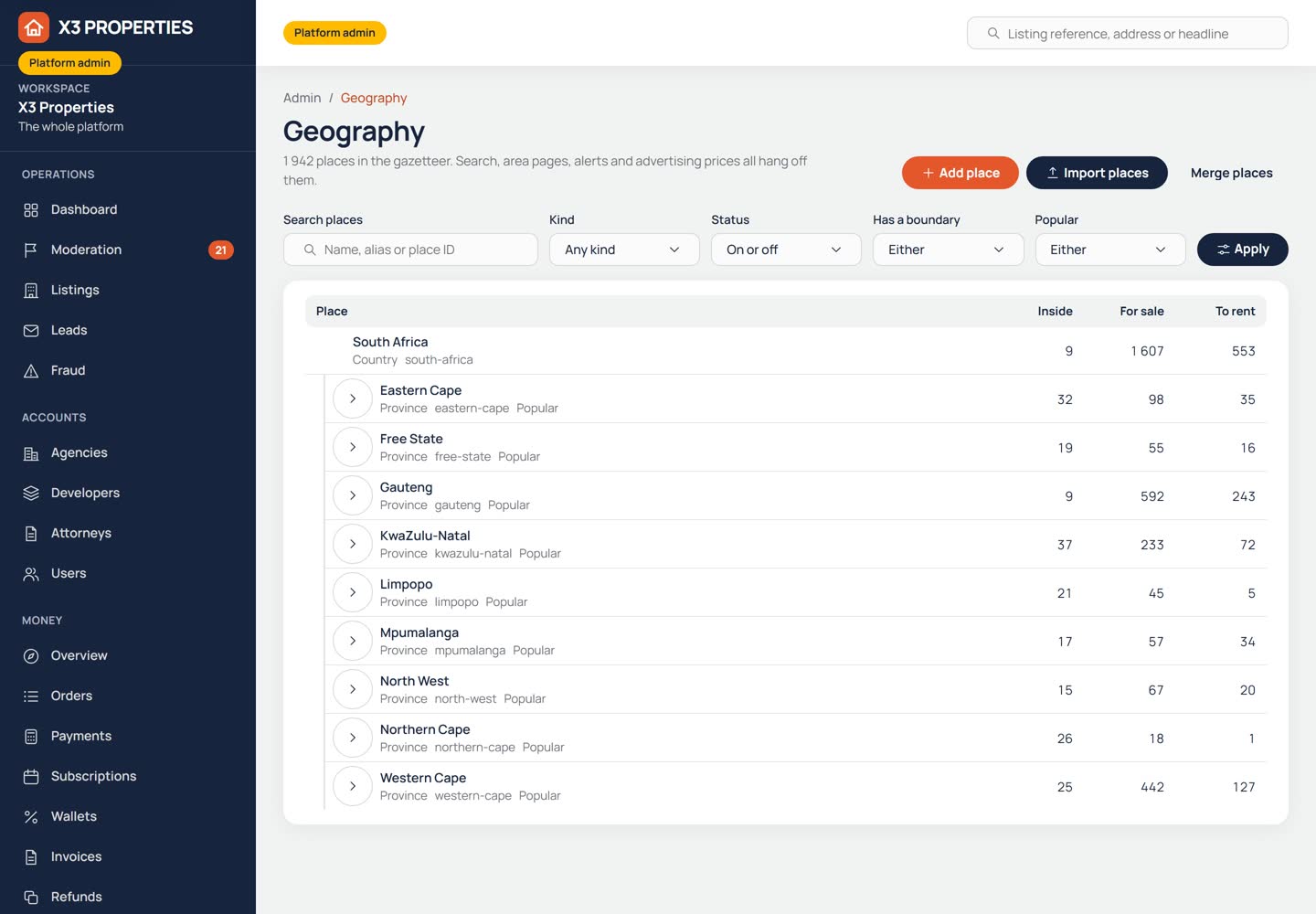This screenshot has width=1316, height=914.
Task: Expand the Eastern Cape province row
Action: coord(353,399)
